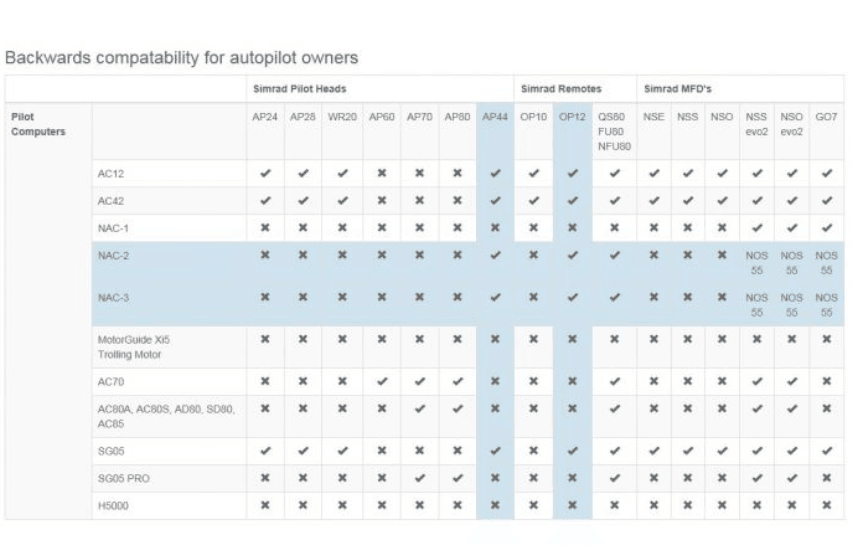Click the NAC-2 checkmark in AP44 column

click(x=495, y=255)
